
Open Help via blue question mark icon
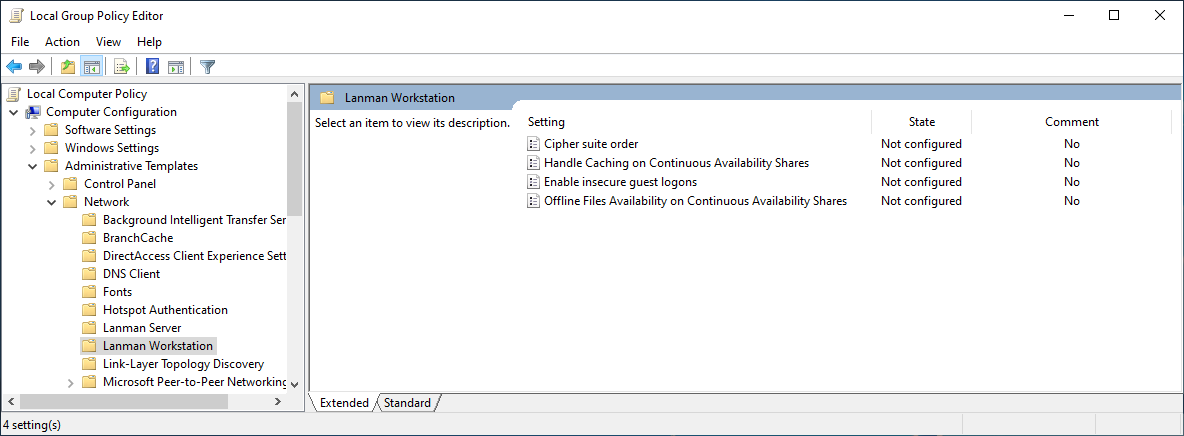(152, 67)
